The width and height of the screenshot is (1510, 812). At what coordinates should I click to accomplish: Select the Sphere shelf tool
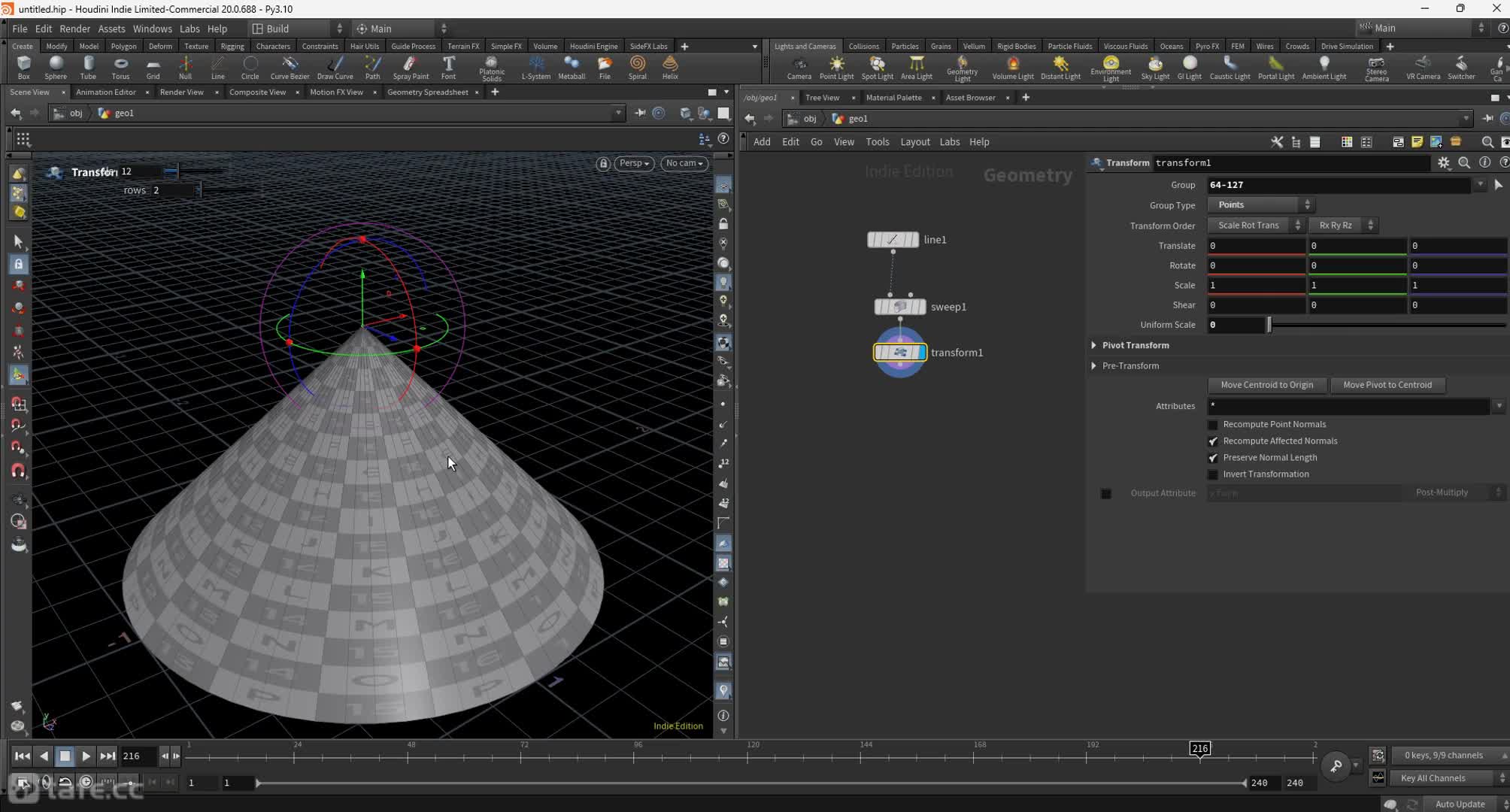tap(56, 67)
